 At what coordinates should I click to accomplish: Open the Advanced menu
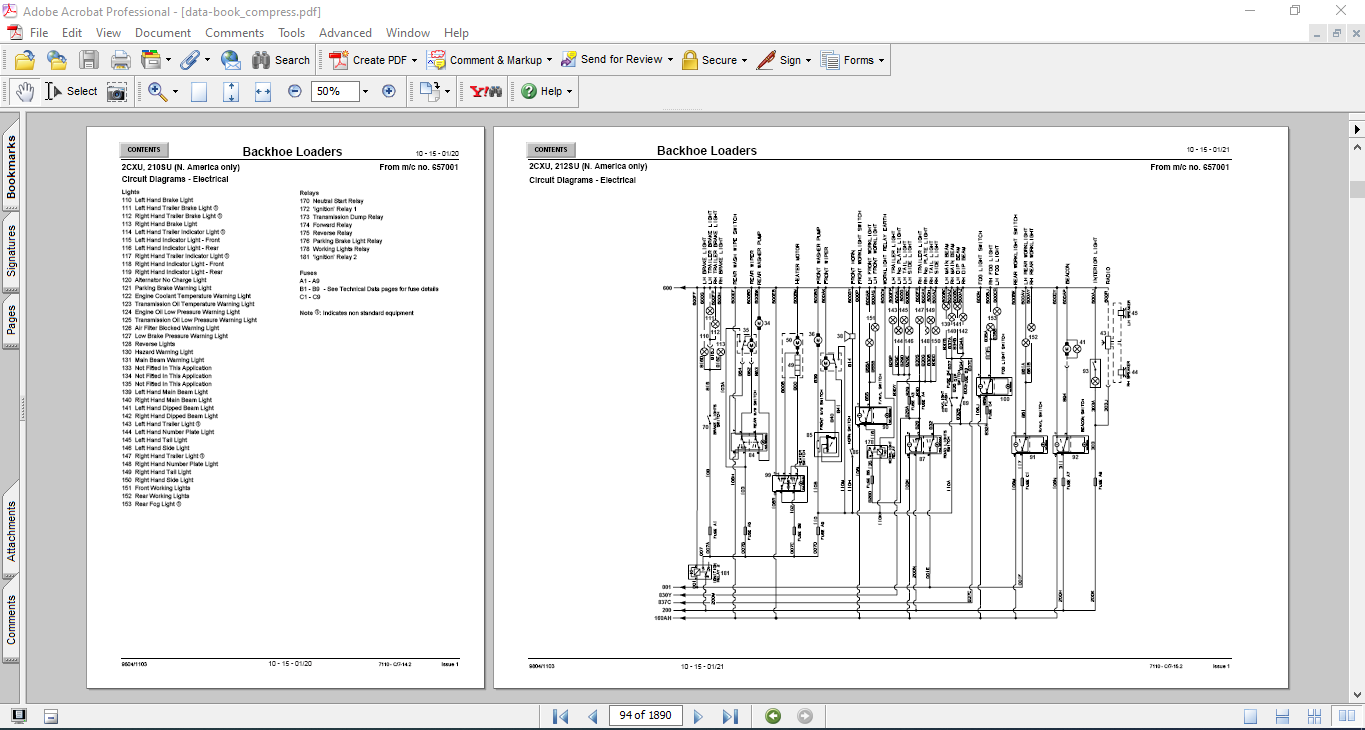(x=345, y=33)
